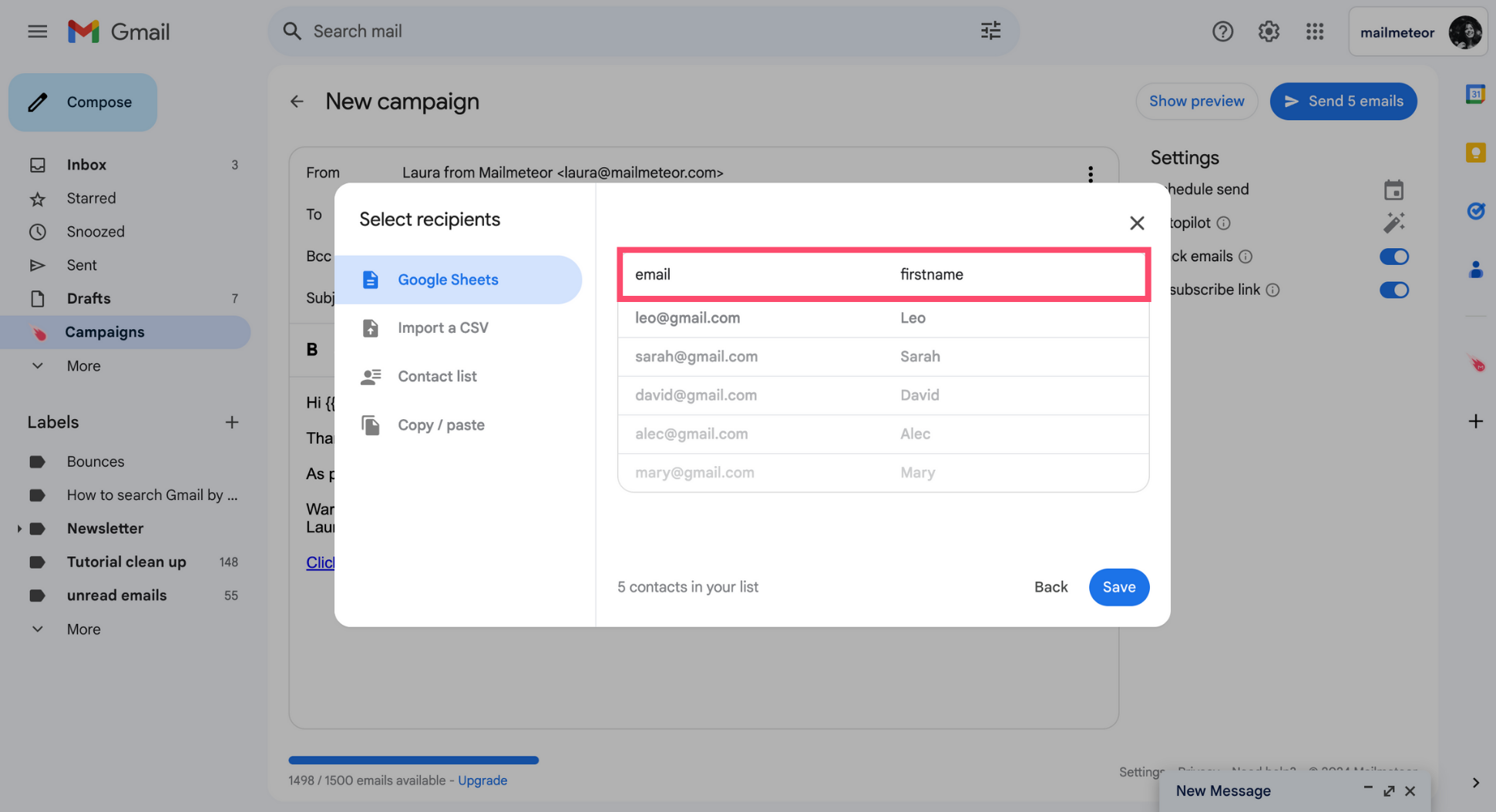
Task: Click the Upgrade link
Action: (482, 780)
